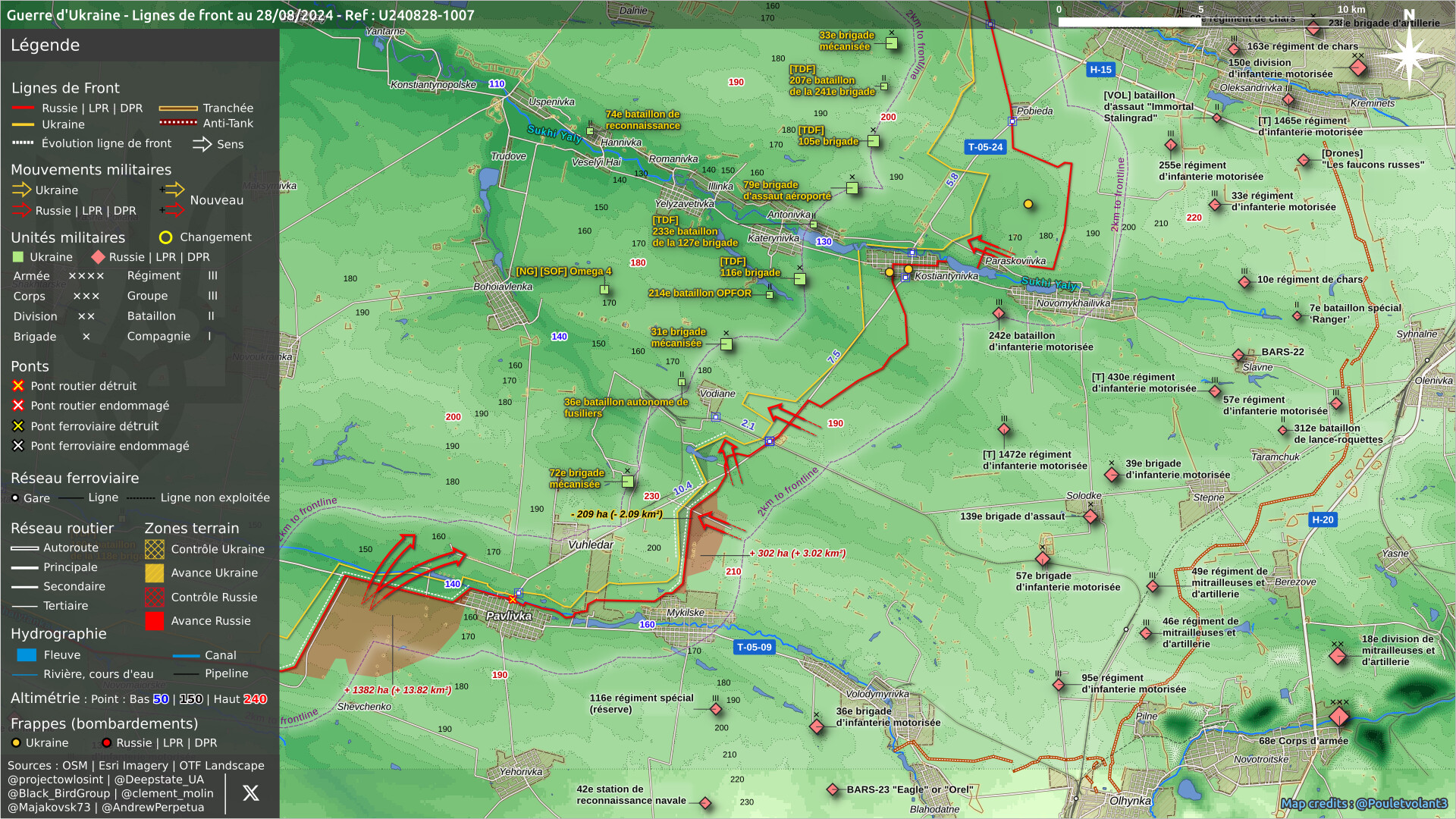Click the Map credits @Pouletvolant3 link
The width and height of the screenshot is (1456, 819).
1363,803
